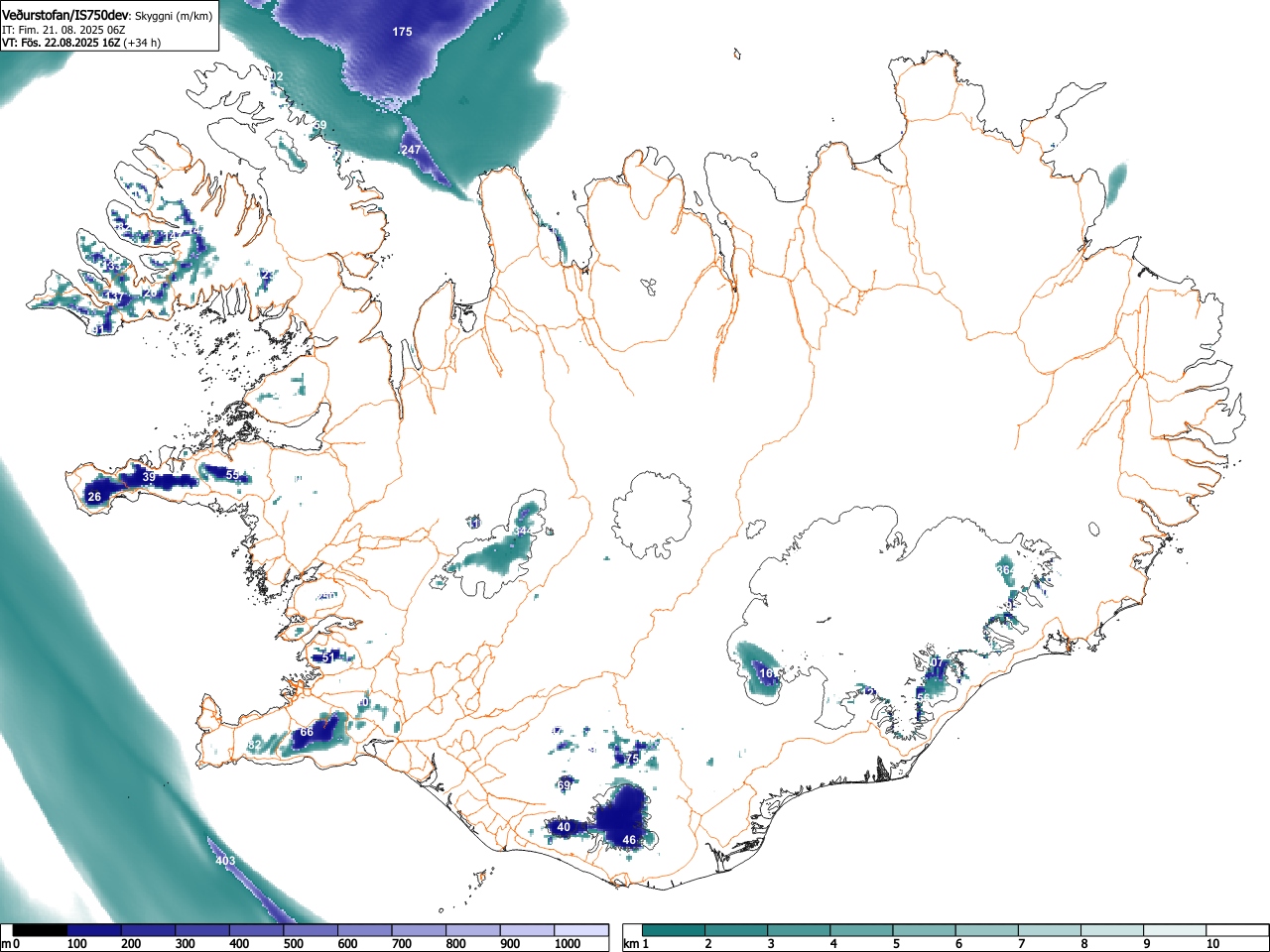The image size is (1270, 952).
Task: Click the 46 value on Mýrdalsjökull
Action: [628, 840]
